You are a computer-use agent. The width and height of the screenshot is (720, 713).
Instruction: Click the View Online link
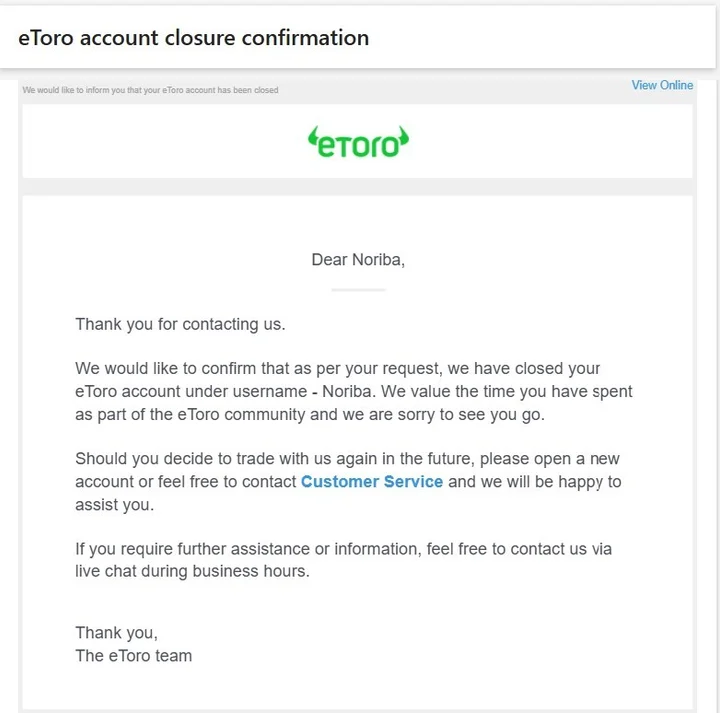661,85
